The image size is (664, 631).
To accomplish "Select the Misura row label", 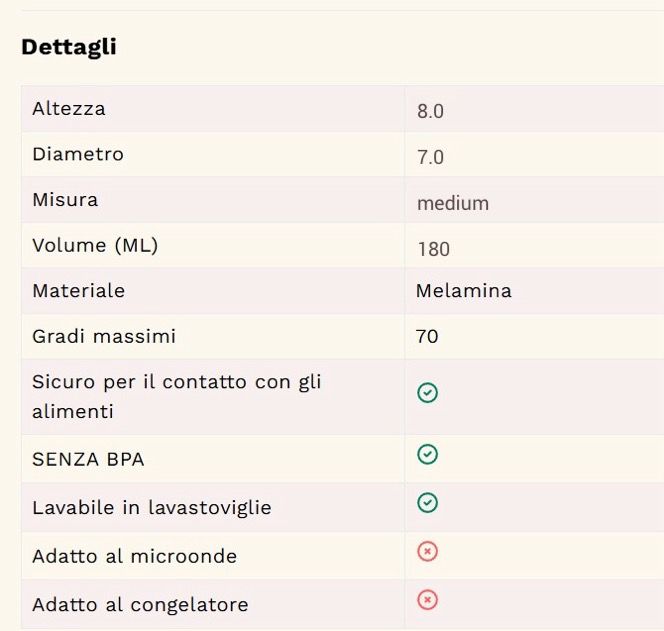I will tap(65, 199).
